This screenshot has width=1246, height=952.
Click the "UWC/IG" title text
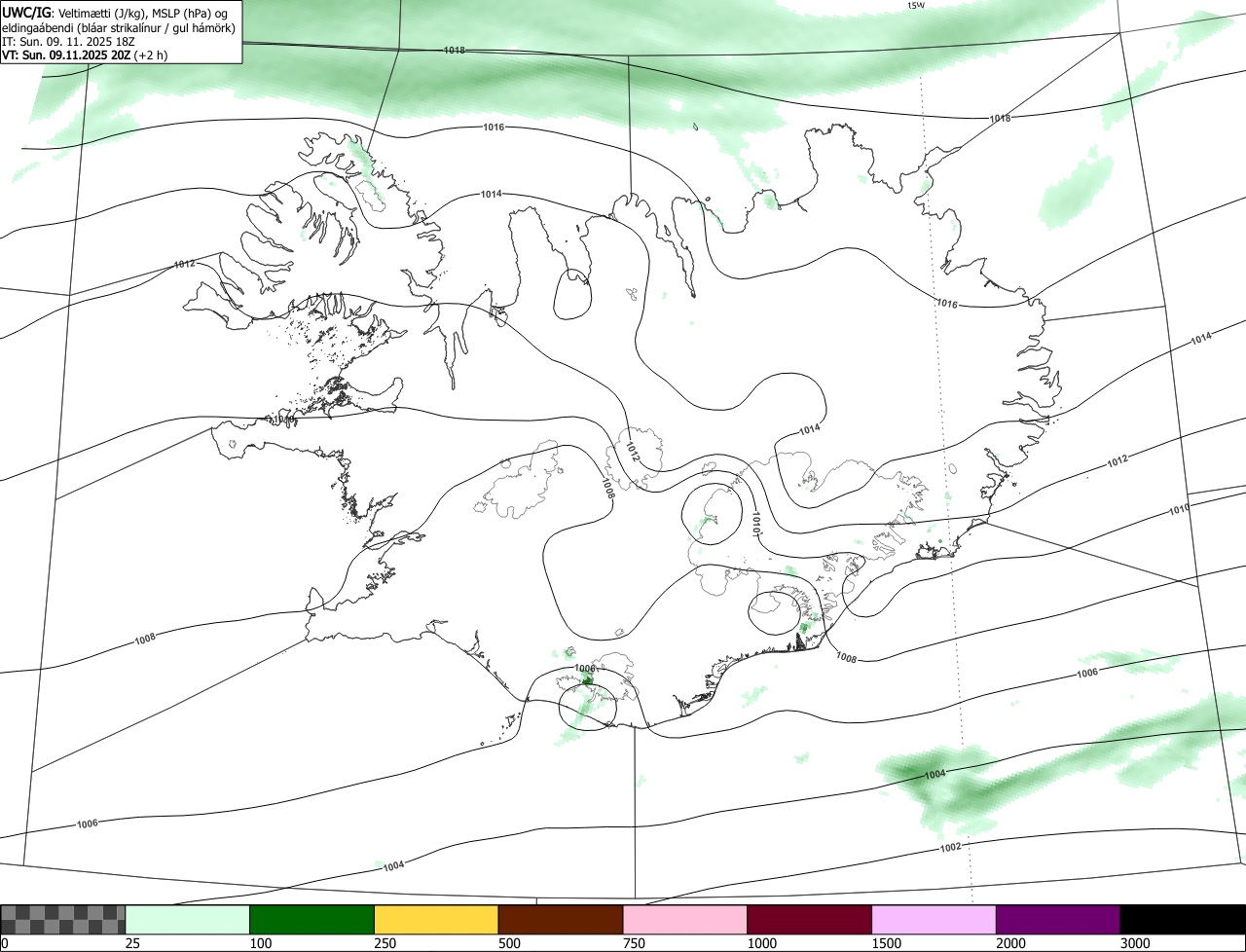tap(25, 13)
